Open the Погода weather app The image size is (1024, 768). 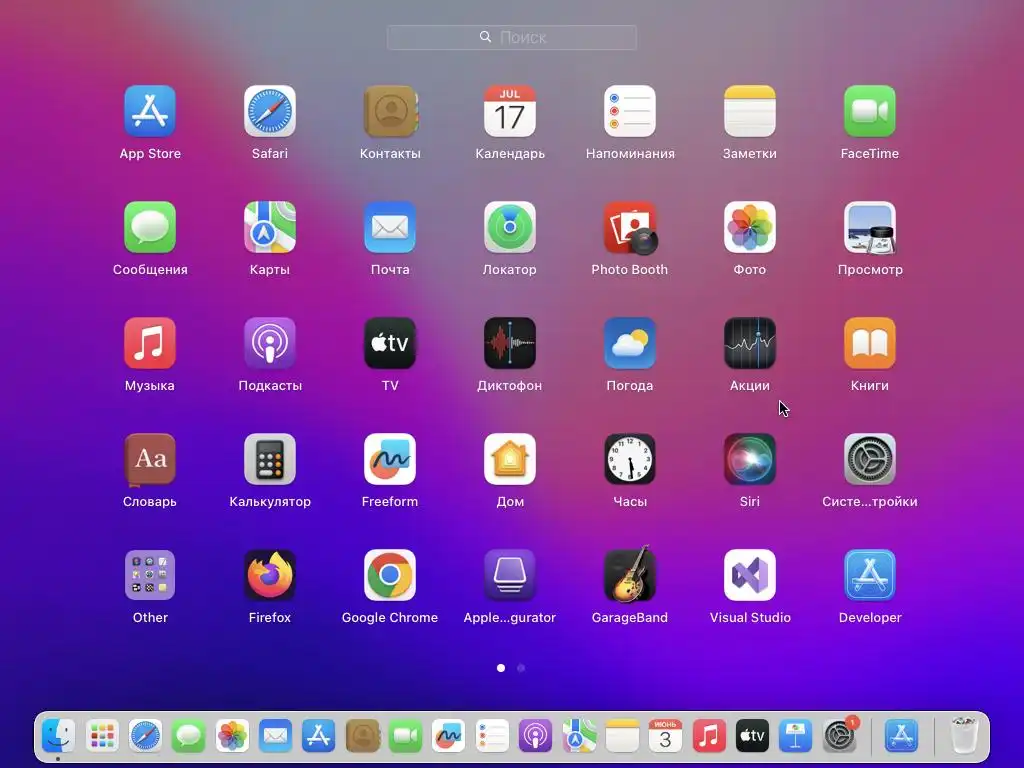coord(630,343)
